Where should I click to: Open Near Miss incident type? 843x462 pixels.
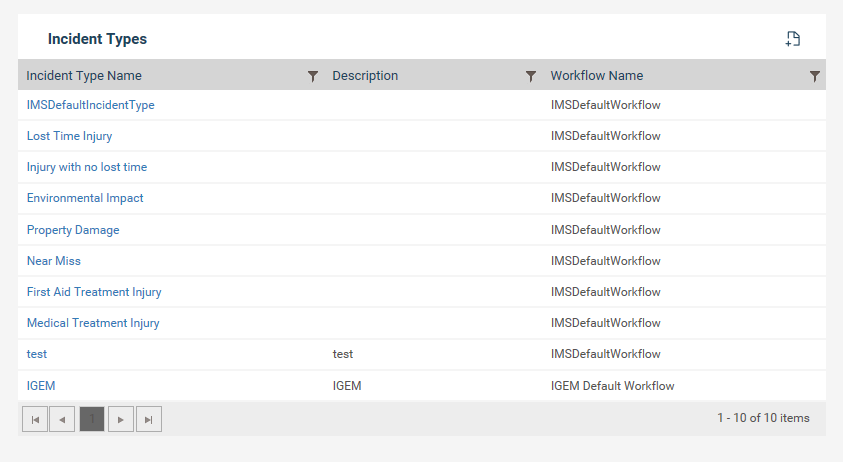[x=54, y=261]
